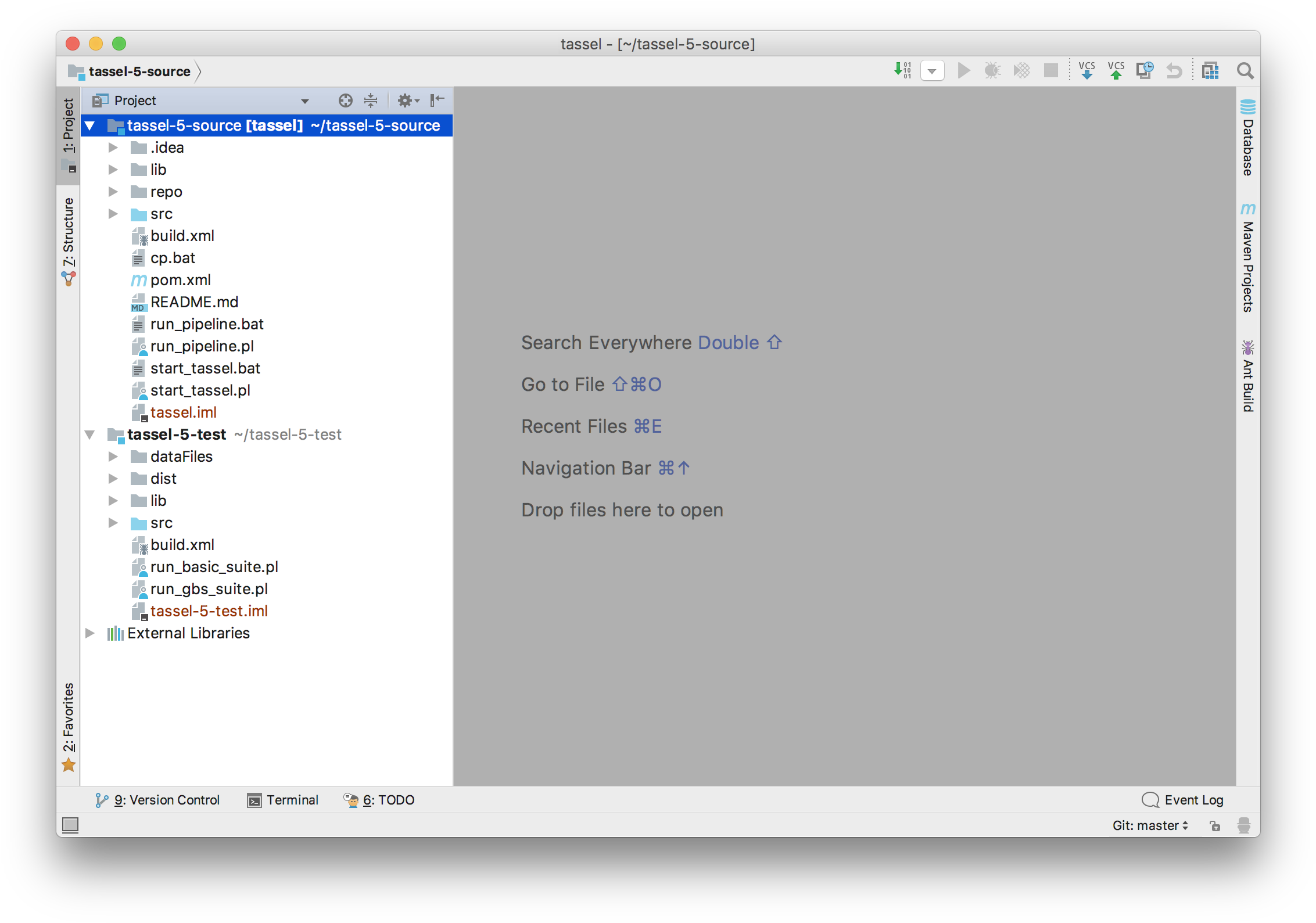Click the Revert undo arrow icon
This screenshot has width=1316, height=923.
point(1174,71)
